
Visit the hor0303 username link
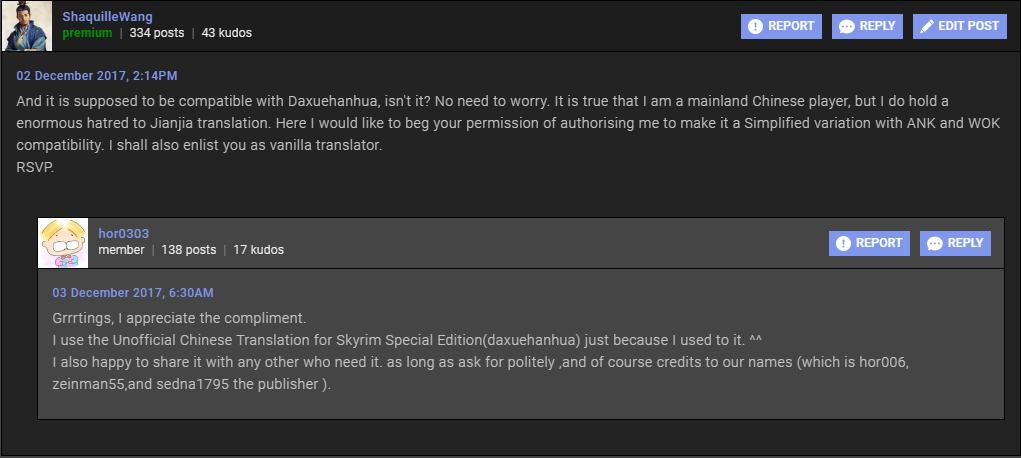coord(124,234)
